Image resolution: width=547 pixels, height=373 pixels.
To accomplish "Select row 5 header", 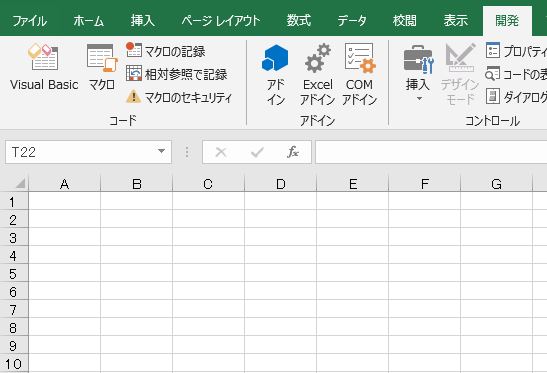I will 13,274.
